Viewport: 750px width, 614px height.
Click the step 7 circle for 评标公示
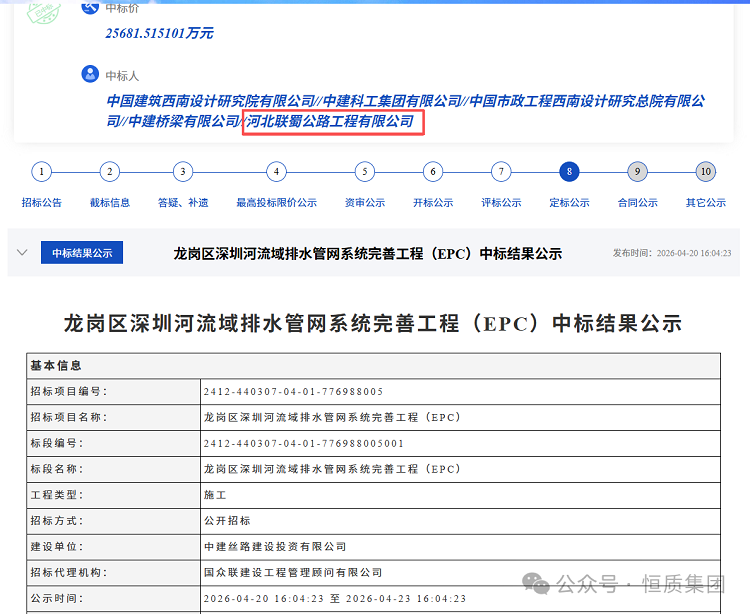(x=501, y=172)
